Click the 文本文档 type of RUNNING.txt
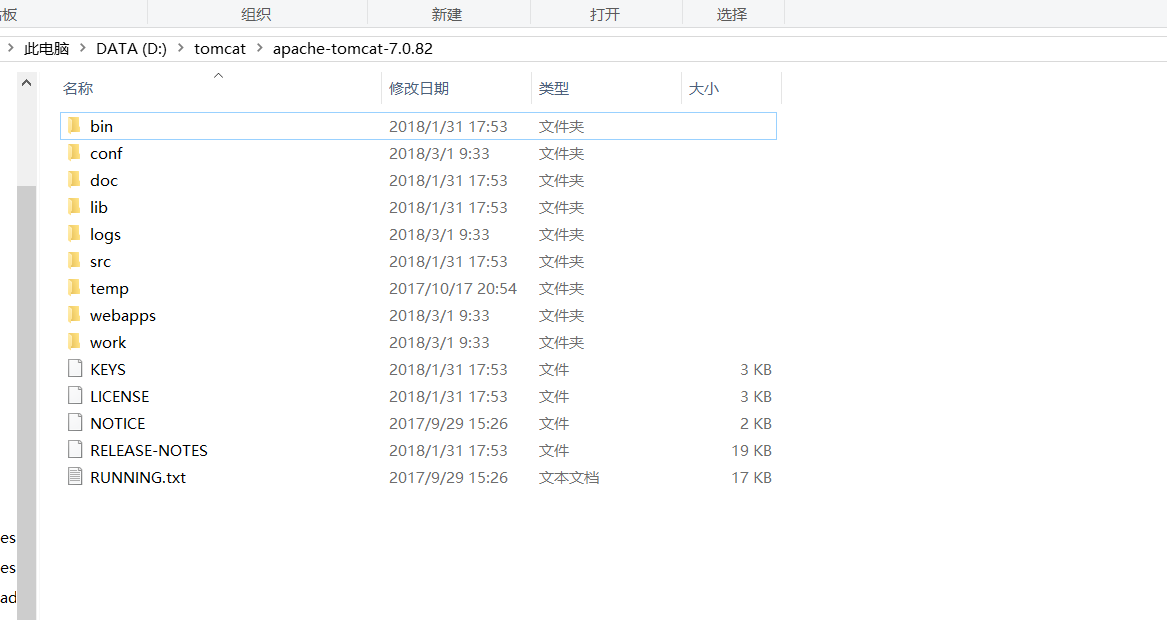 pyautogui.click(x=569, y=477)
